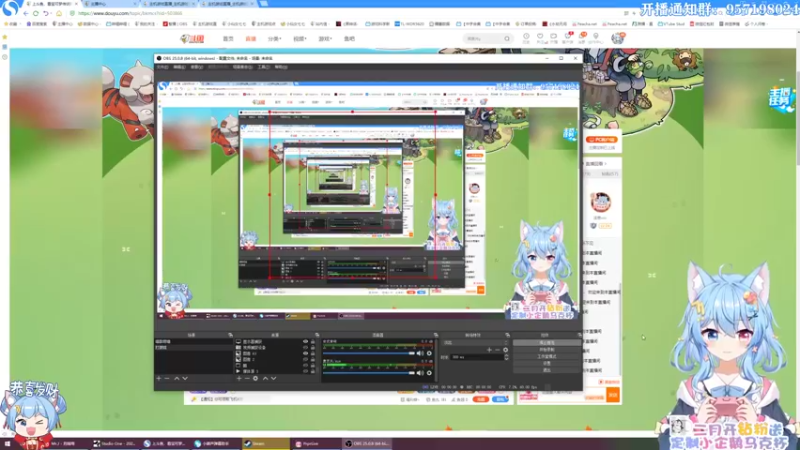
Task: Open OBS Settings button in Controls
Action: (547, 363)
